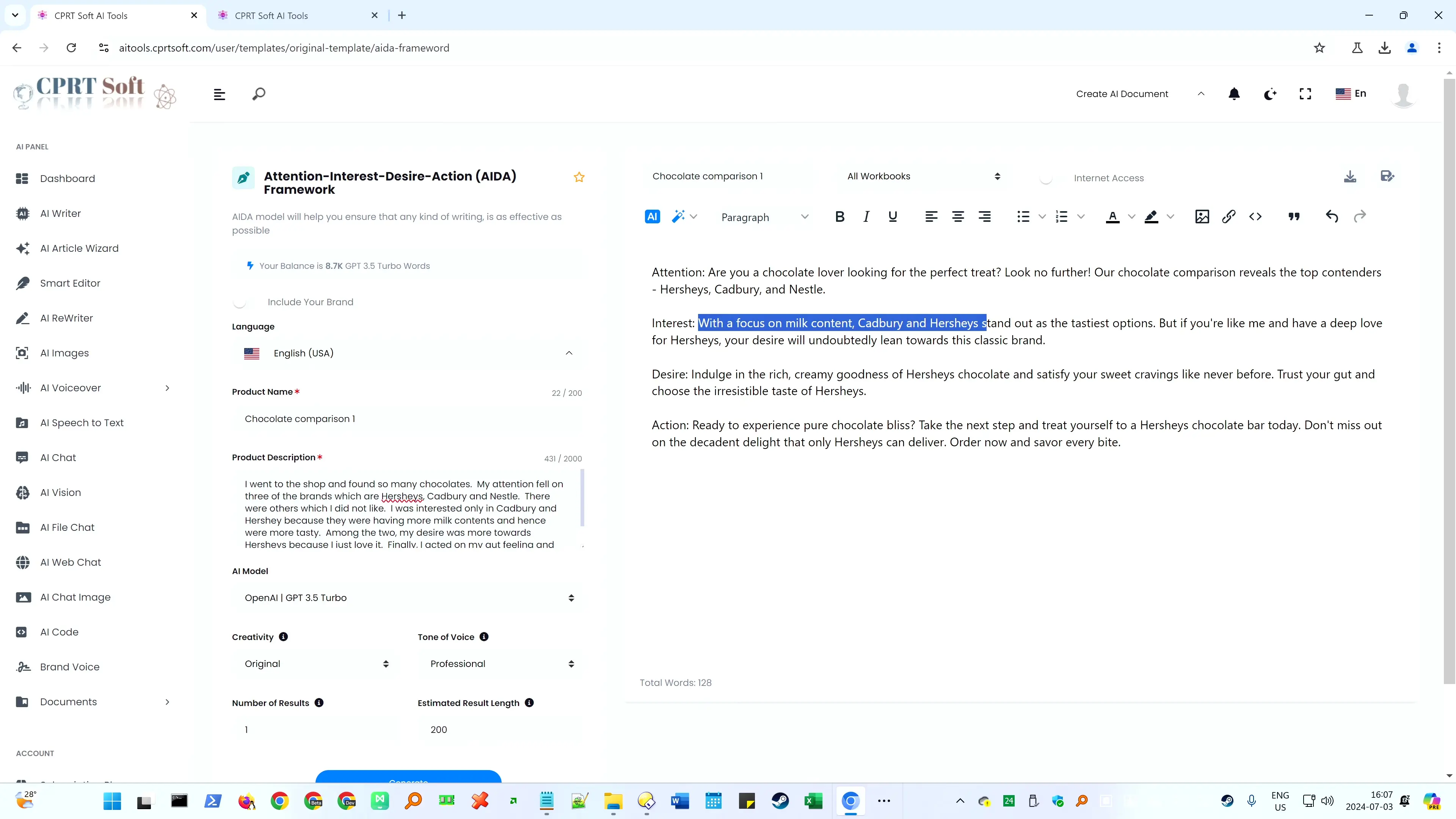Image resolution: width=1456 pixels, height=819 pixels.
Task: Expand Create AI Document menu
Action: (x=1140, y=94)
